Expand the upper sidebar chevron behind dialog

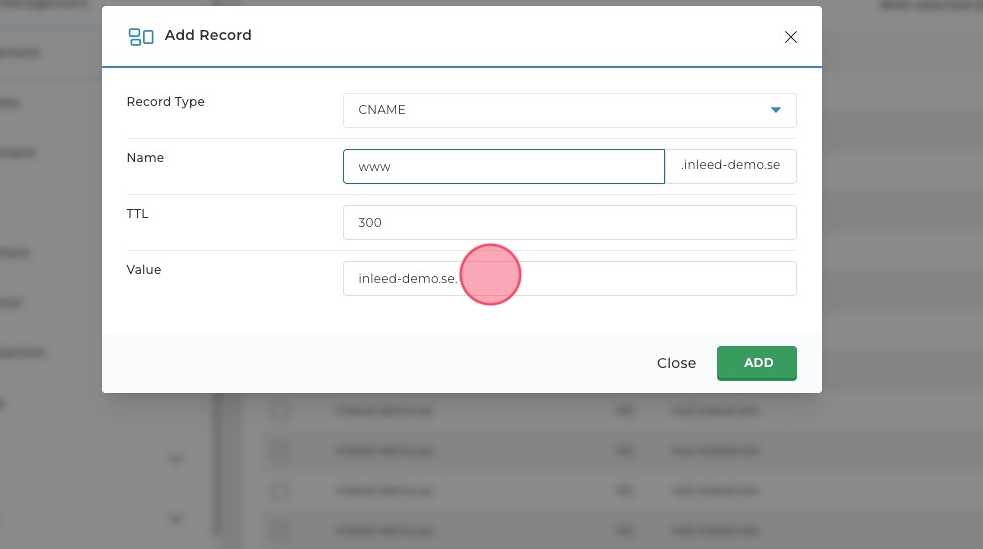coord(175,460)
